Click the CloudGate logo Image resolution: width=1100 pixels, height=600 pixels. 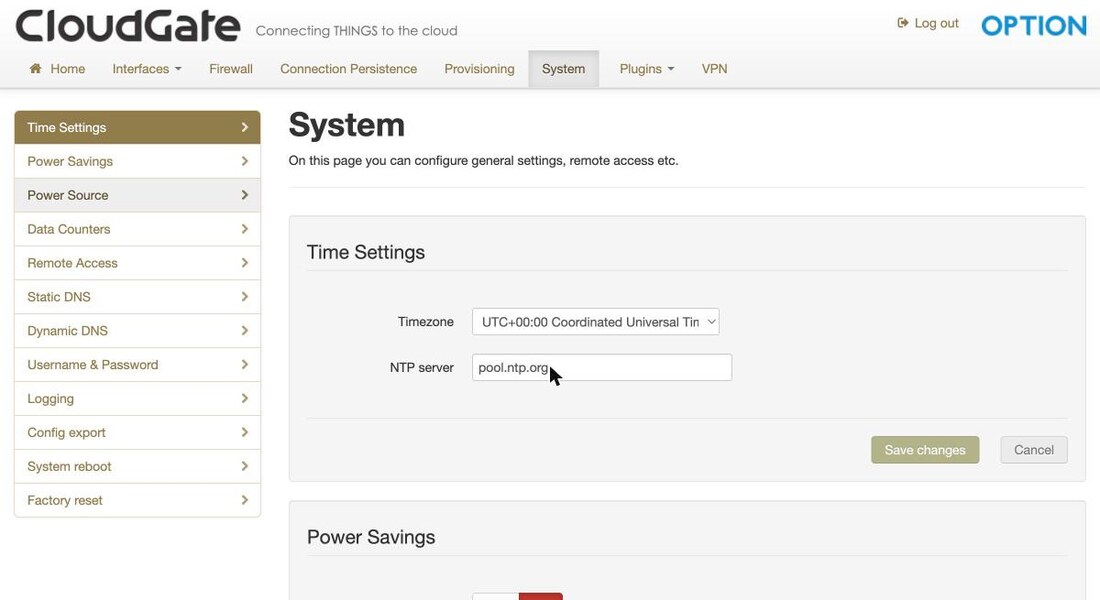tap(128, 27)
